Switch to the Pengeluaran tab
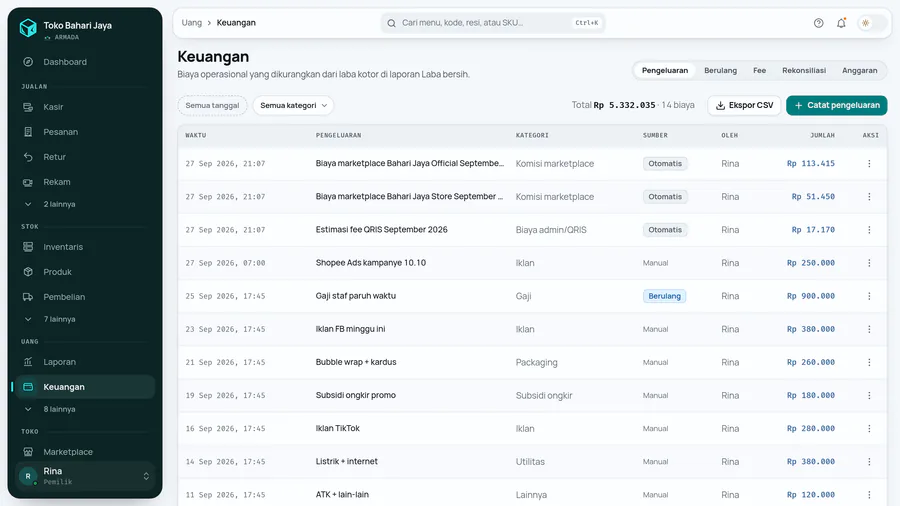Screen dimensions: 900x506 665,71
